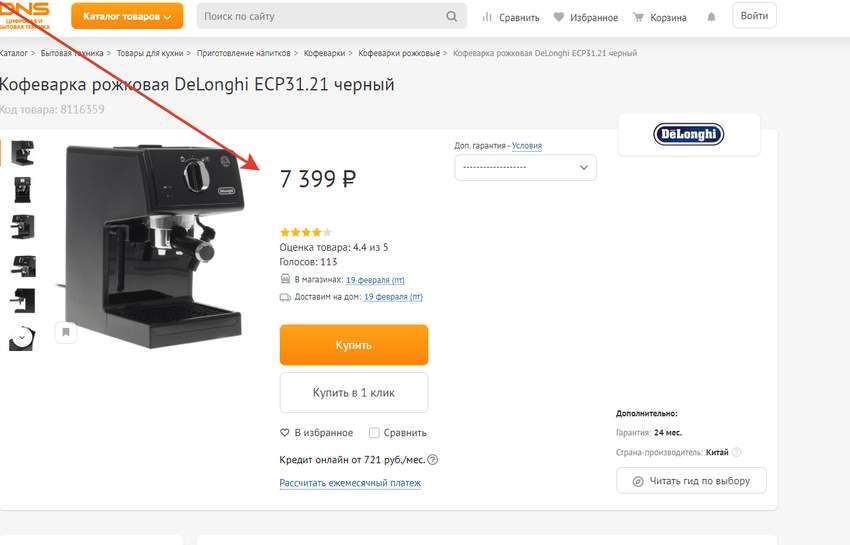The image size is (850, 545).
Task: Go to Кофеварки рожковые breadcrumb
Action: click(400, 53)
